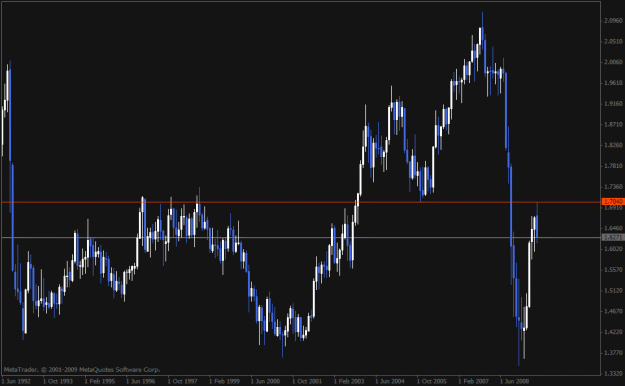
Task: Click the 1 Jun 1996 date label
Action: click(x=141, y=381)
